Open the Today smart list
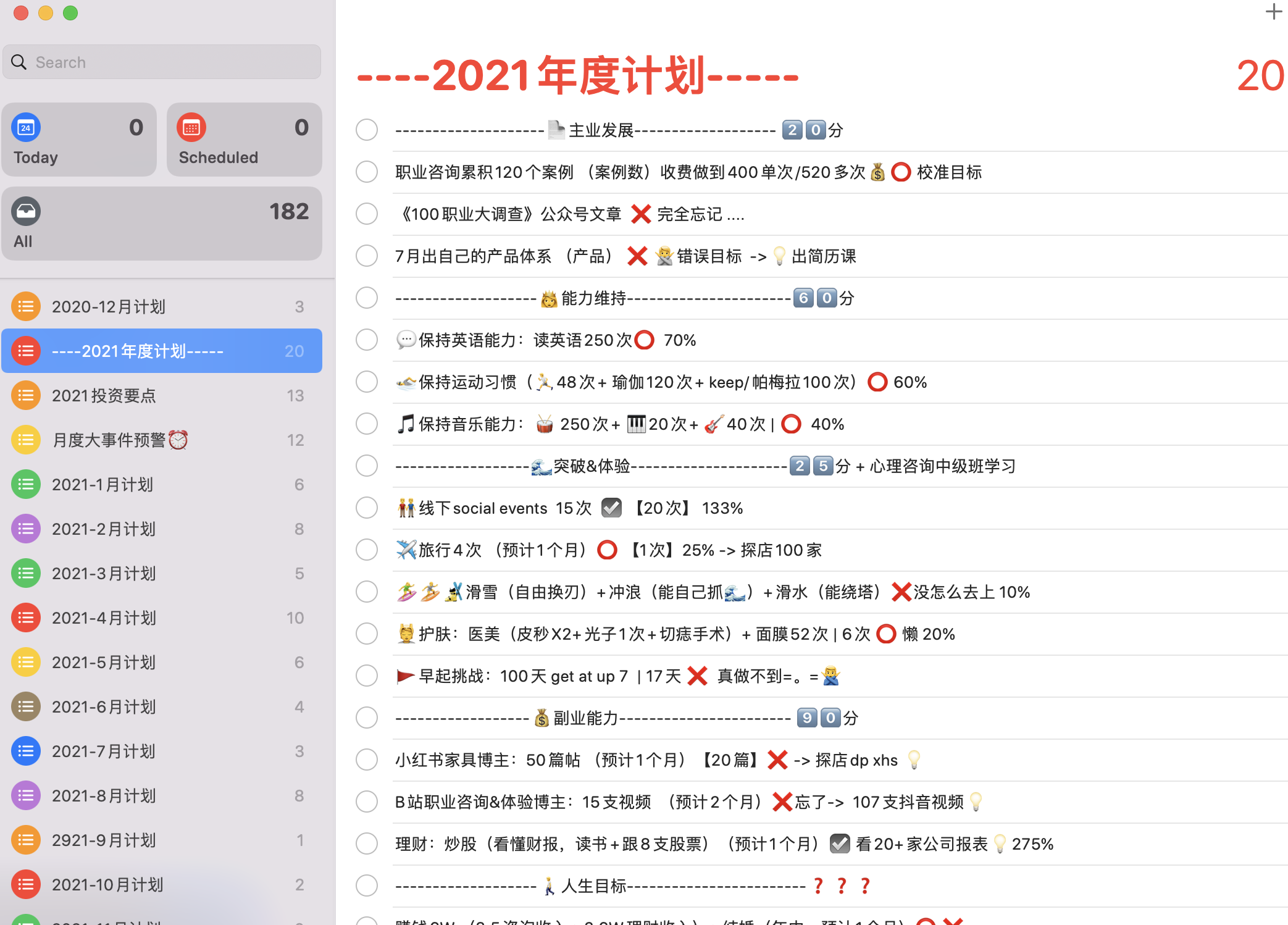The height and width of the screenshot is (925, 1288). (79, 140)
